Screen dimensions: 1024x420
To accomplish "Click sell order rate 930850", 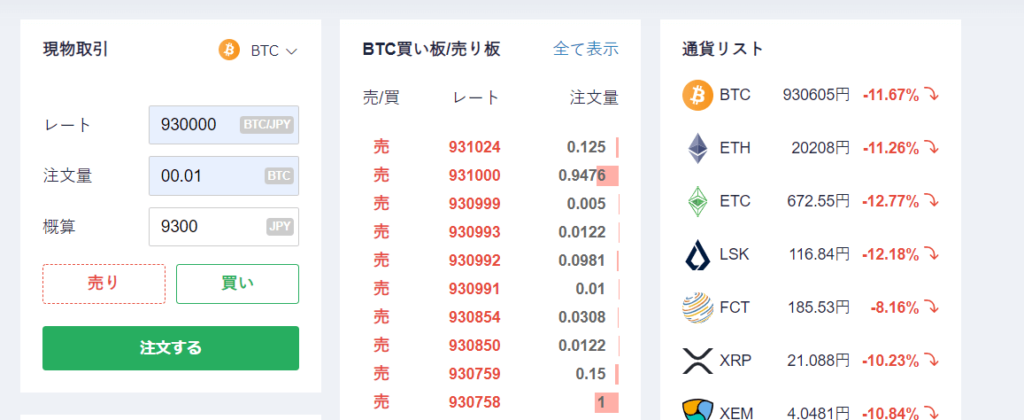I will (x=475, y=346).
